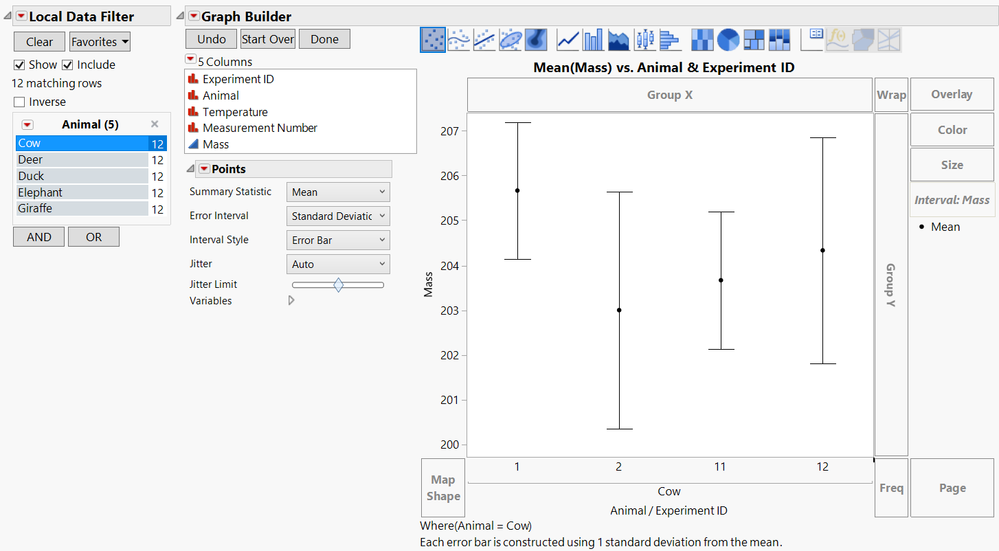Select the Points element icon

tap(433, 39)
